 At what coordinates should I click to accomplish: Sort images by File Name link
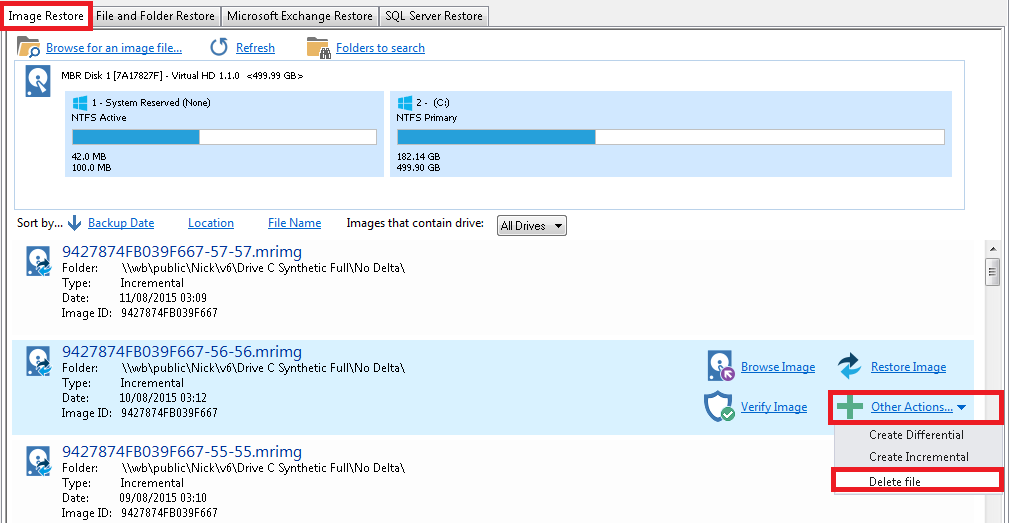coord(294,223)
